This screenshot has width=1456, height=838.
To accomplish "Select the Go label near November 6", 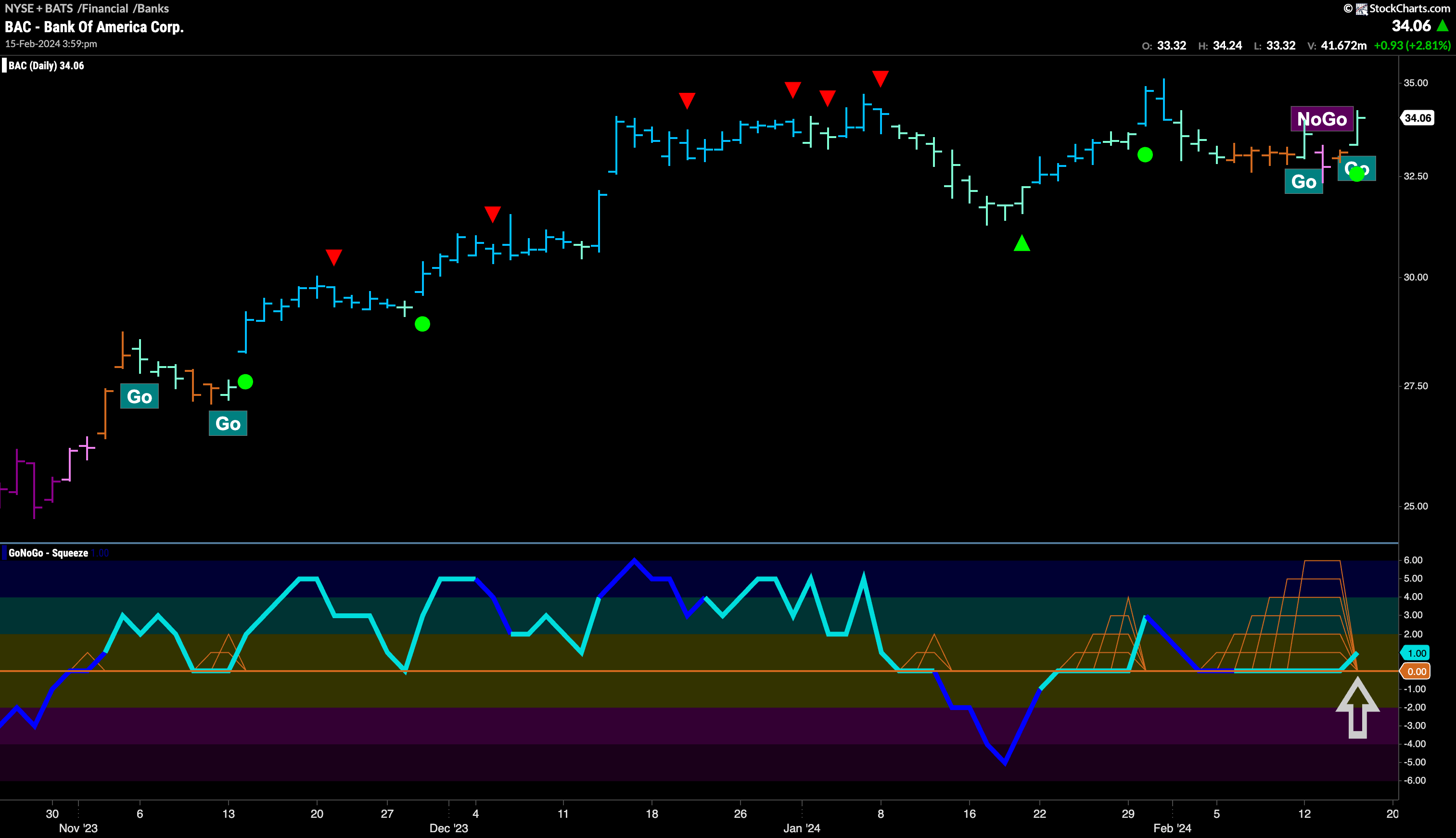I will 139,396.
